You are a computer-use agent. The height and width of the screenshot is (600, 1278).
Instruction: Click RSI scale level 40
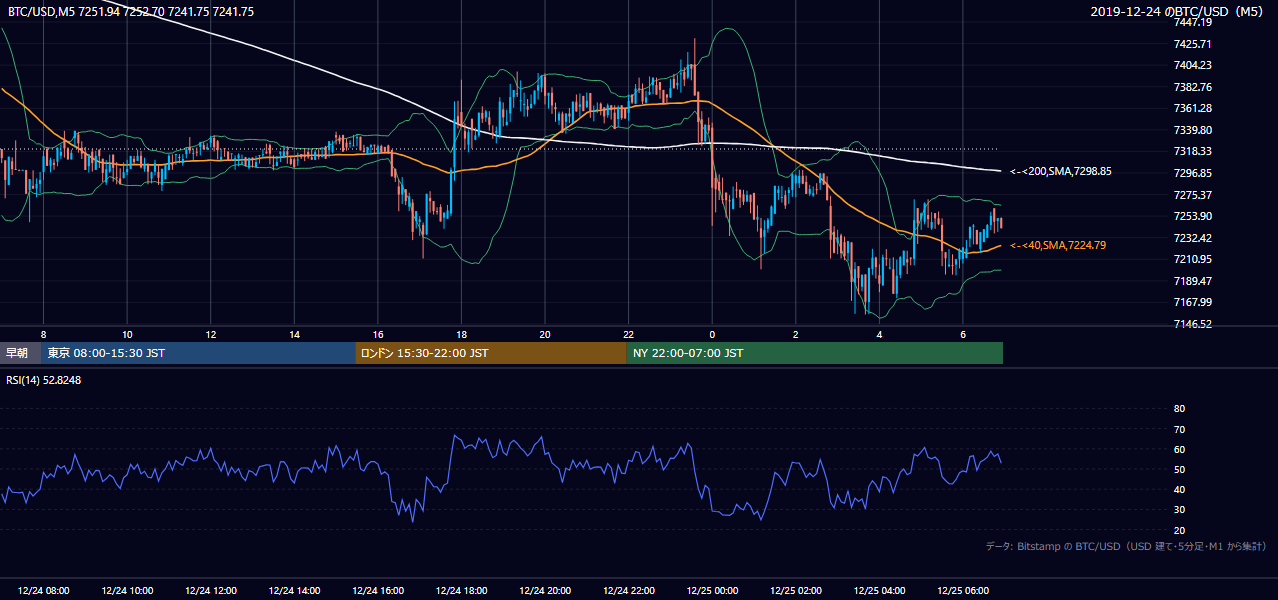[1179, 489]
